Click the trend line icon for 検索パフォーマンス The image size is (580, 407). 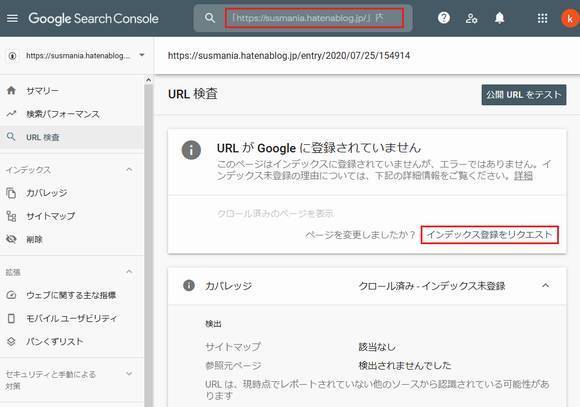[11, 114]
